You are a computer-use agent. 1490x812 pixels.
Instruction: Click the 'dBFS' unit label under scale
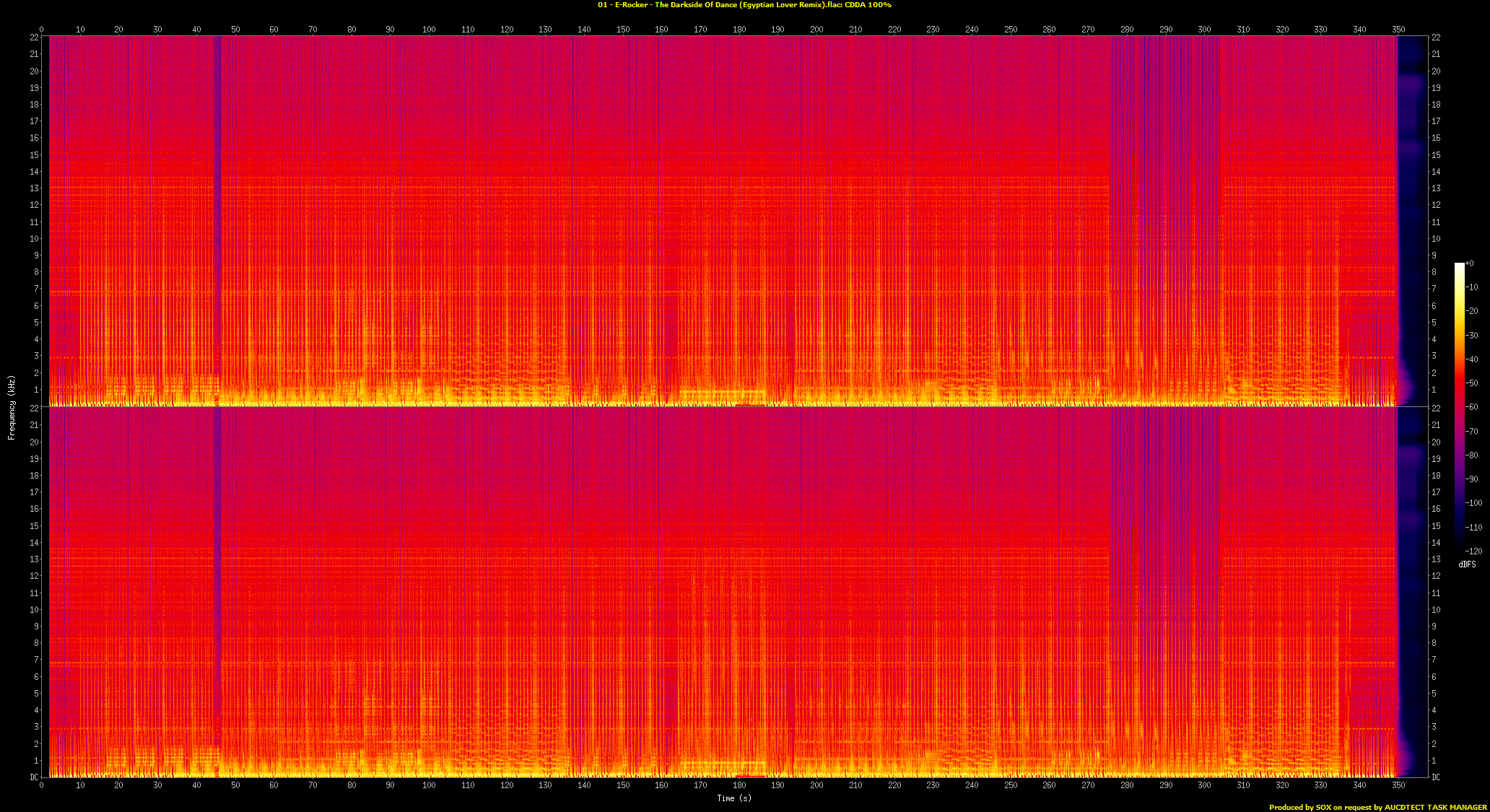pyautogui.click(x=1467, y=564)
